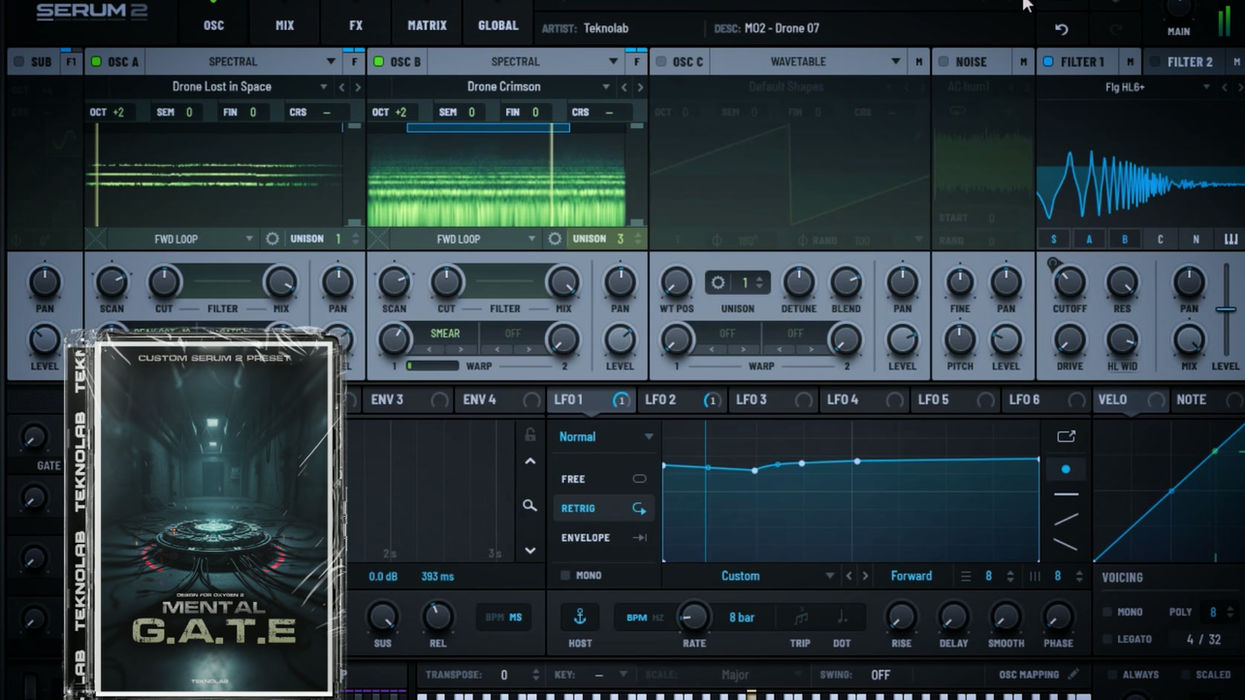Select the falling line shape icon
The image size is (1245, 700).
(1066, 545)
